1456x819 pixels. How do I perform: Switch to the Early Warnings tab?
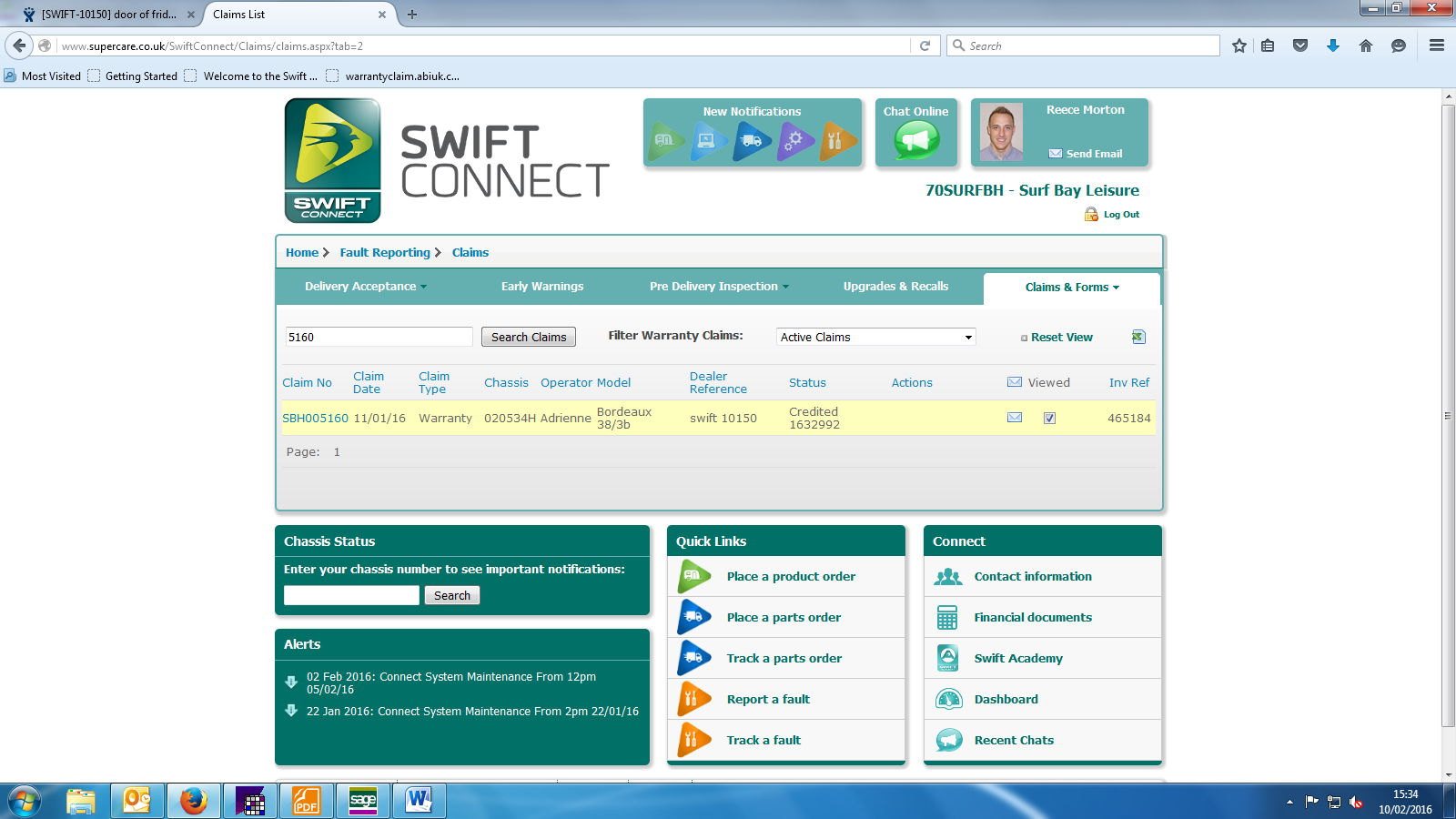(x=542, y=287)
